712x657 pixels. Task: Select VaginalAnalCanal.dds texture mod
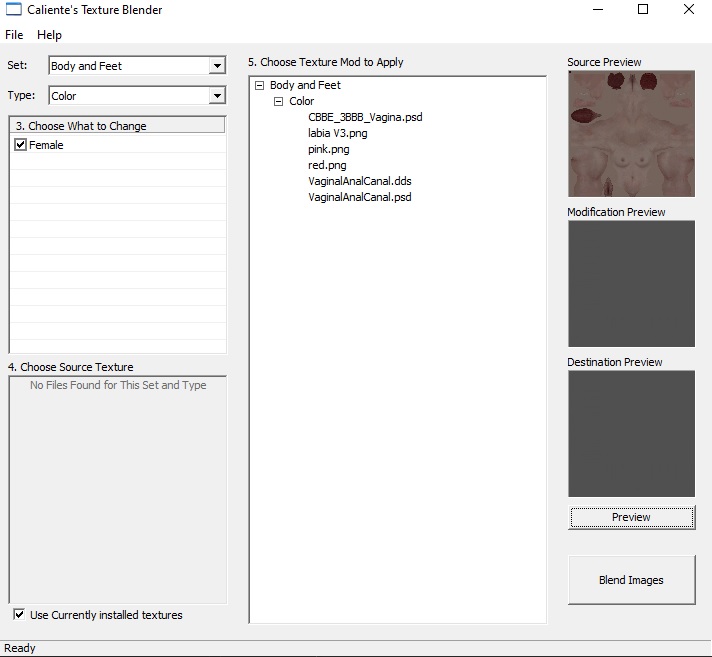tap(360, 181)
